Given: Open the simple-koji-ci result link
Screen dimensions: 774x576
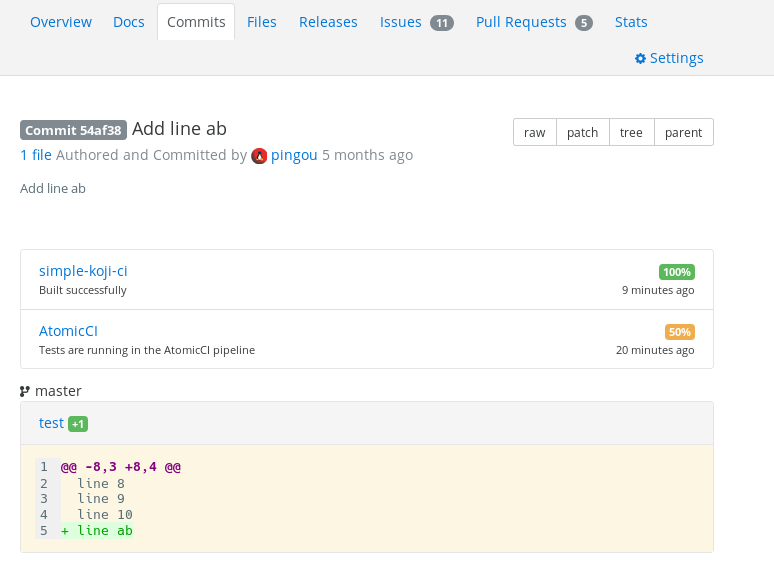Looking at the screenshot, I should 83,271.
